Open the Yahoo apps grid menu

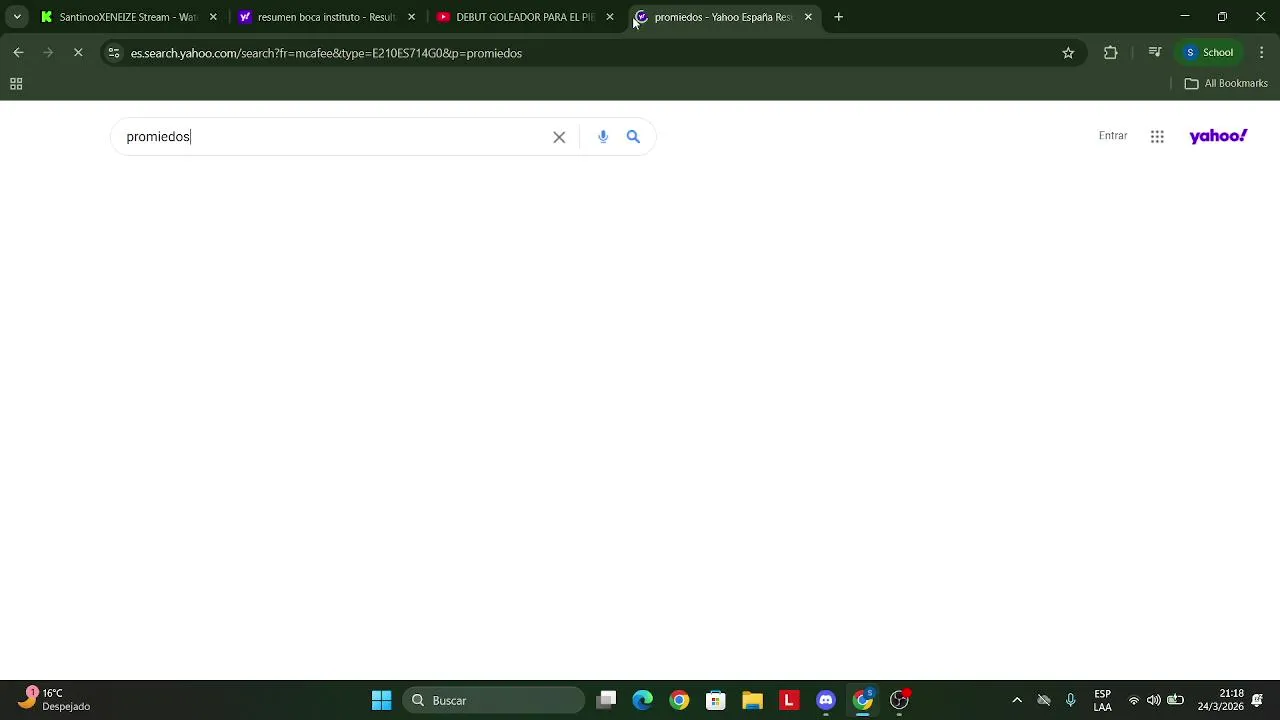(x=1157, y=137)
